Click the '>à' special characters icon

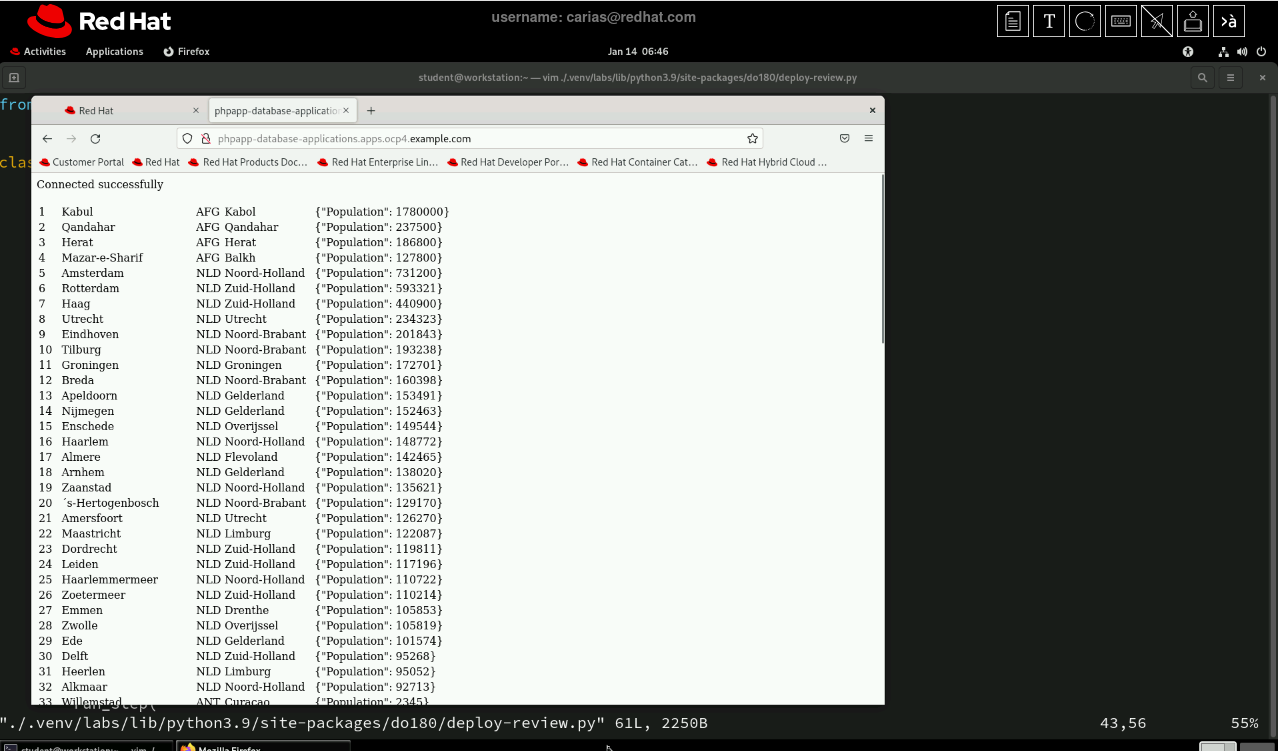[1229, 21]
